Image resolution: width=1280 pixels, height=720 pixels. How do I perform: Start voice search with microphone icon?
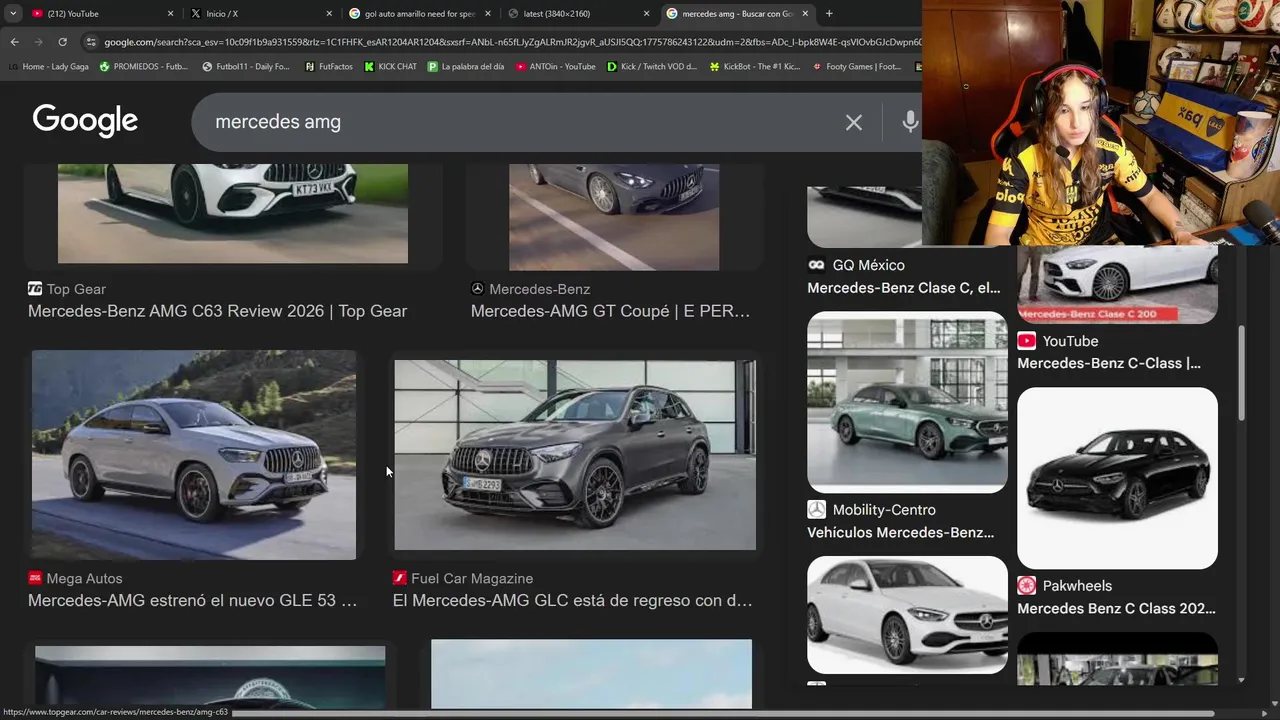coord(909,122)
